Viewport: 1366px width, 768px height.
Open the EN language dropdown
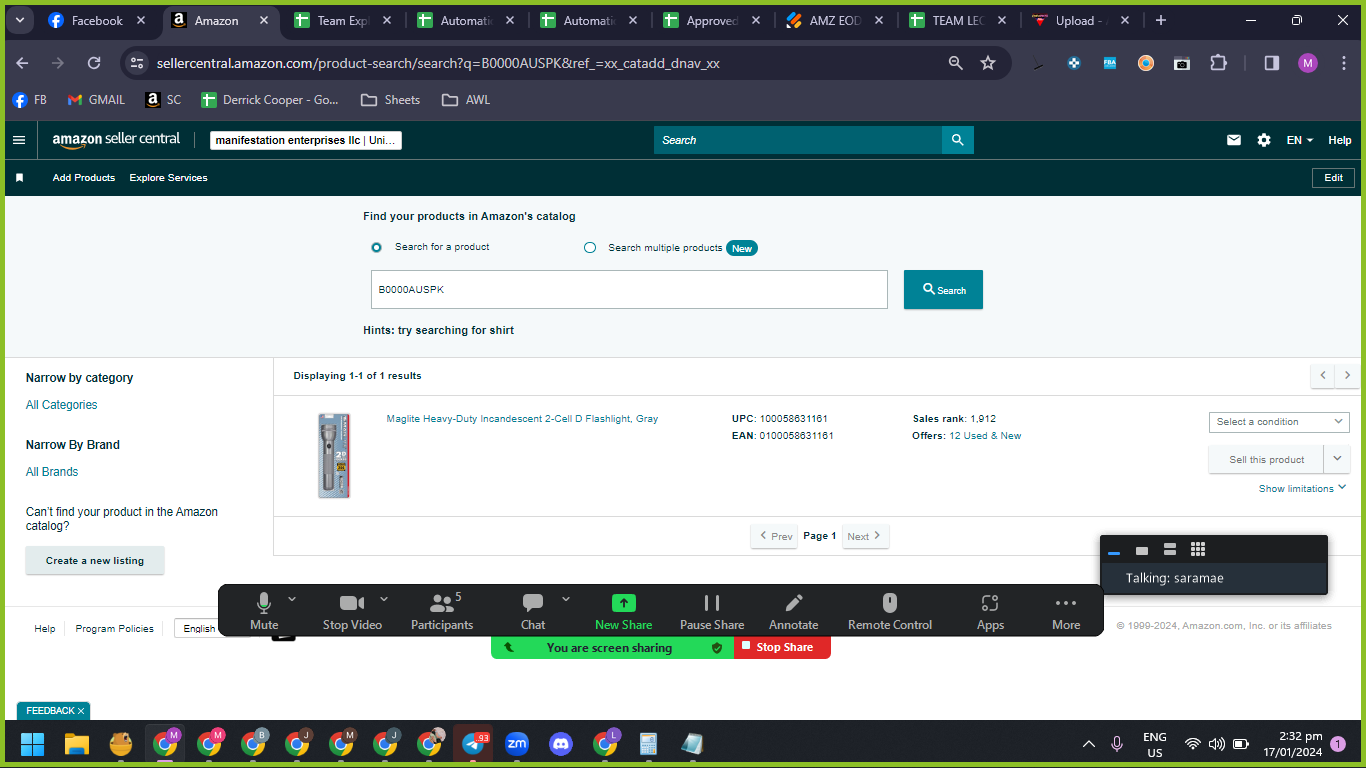[x=1300, y=140]
